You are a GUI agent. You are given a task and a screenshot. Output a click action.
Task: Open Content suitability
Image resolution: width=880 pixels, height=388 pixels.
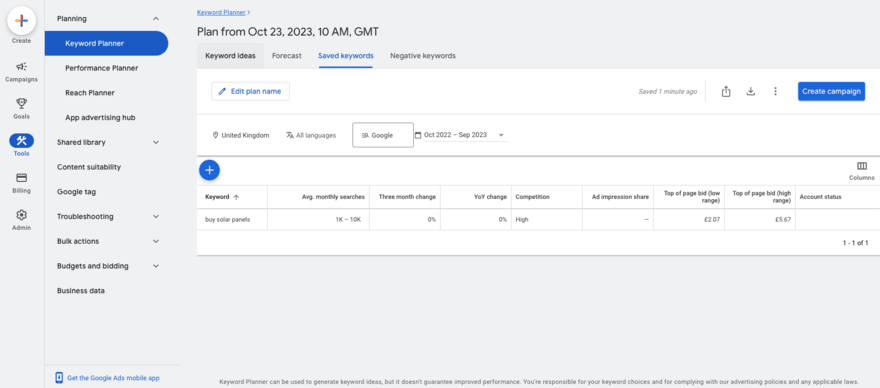click(x=89, y=167)
